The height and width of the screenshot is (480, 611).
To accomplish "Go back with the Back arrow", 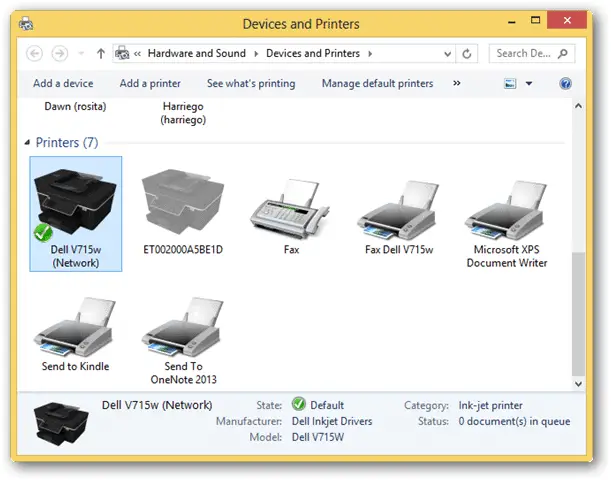I will point(34,53).
